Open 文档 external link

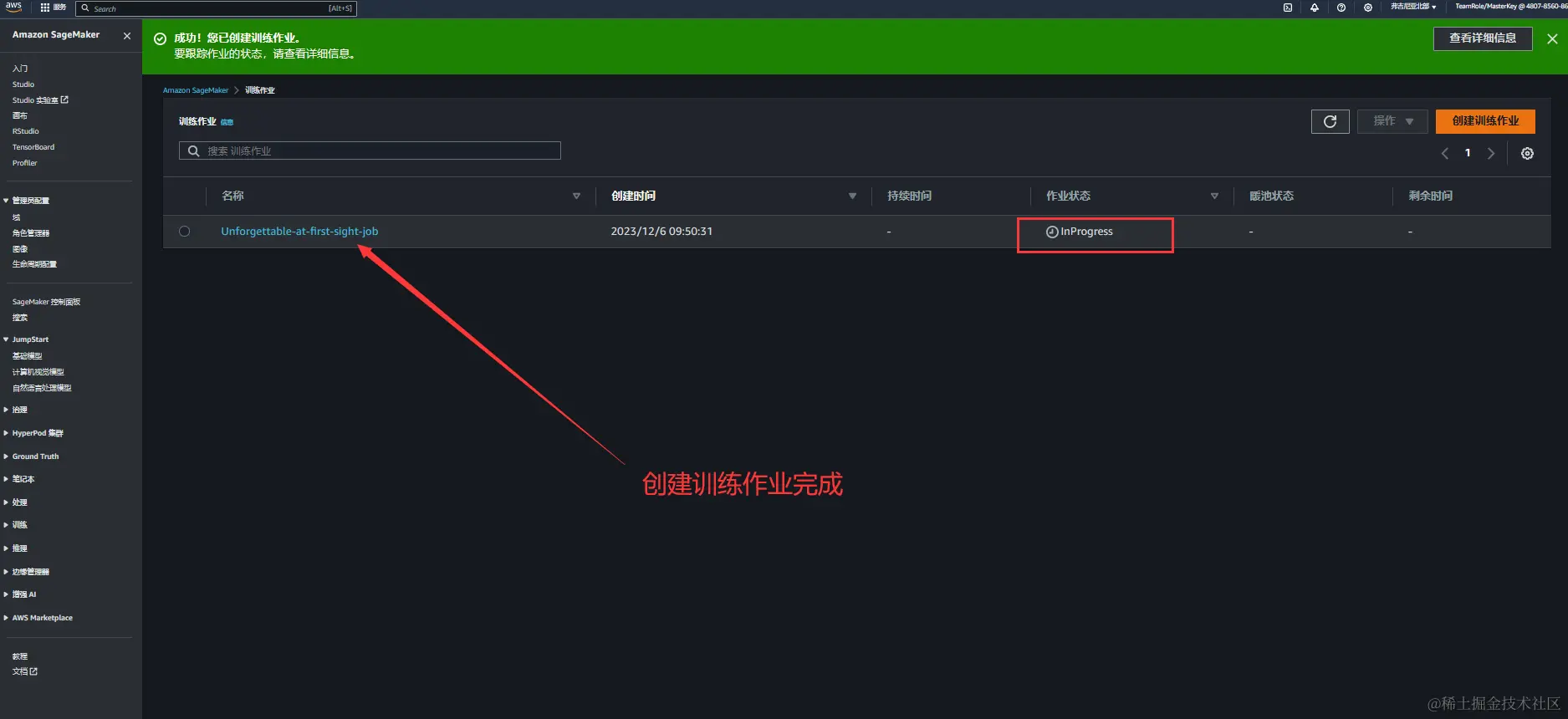(x=25, y=671)
